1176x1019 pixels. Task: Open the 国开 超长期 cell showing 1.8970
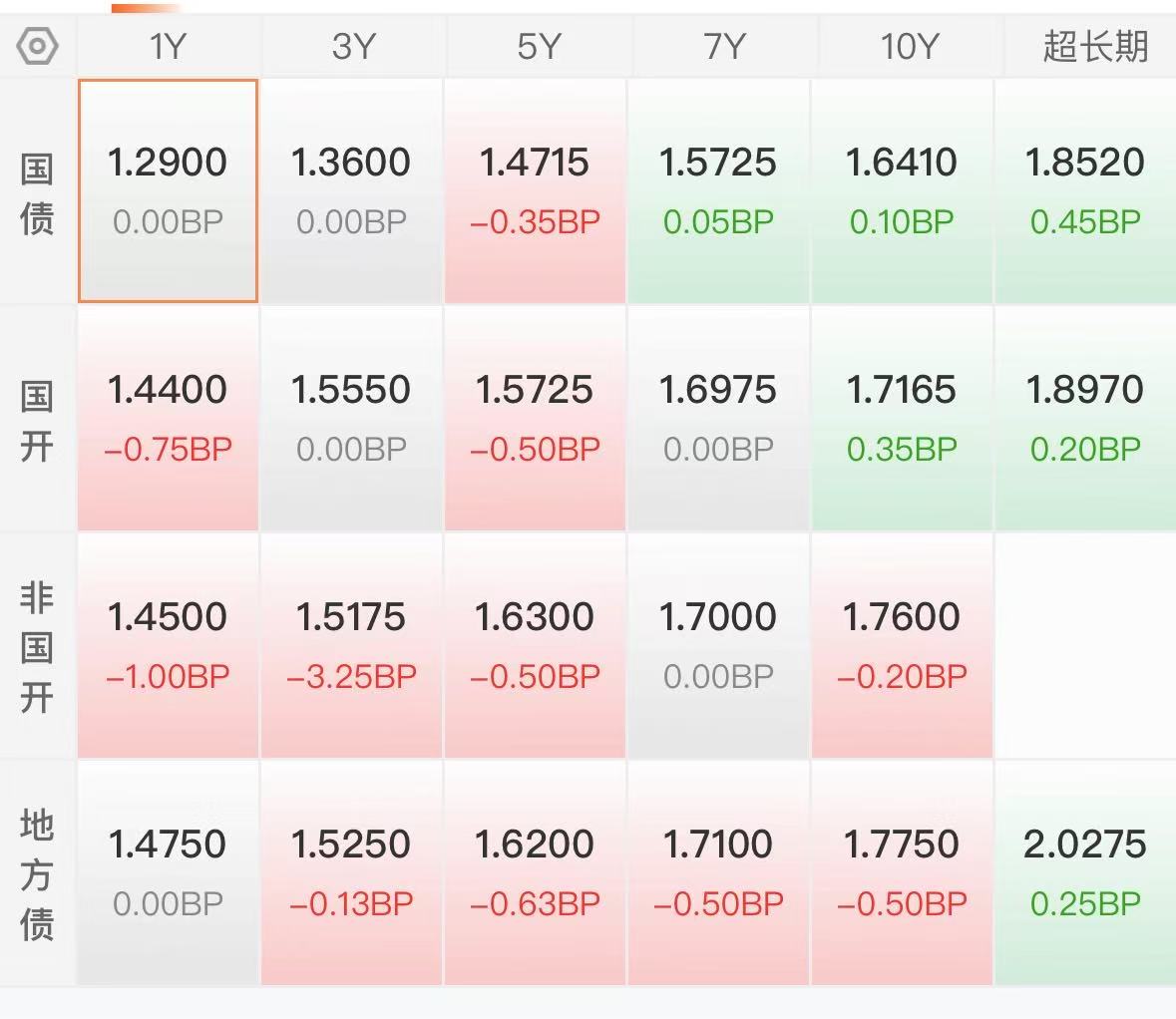pyautogui.click(x=1086, y=419)
